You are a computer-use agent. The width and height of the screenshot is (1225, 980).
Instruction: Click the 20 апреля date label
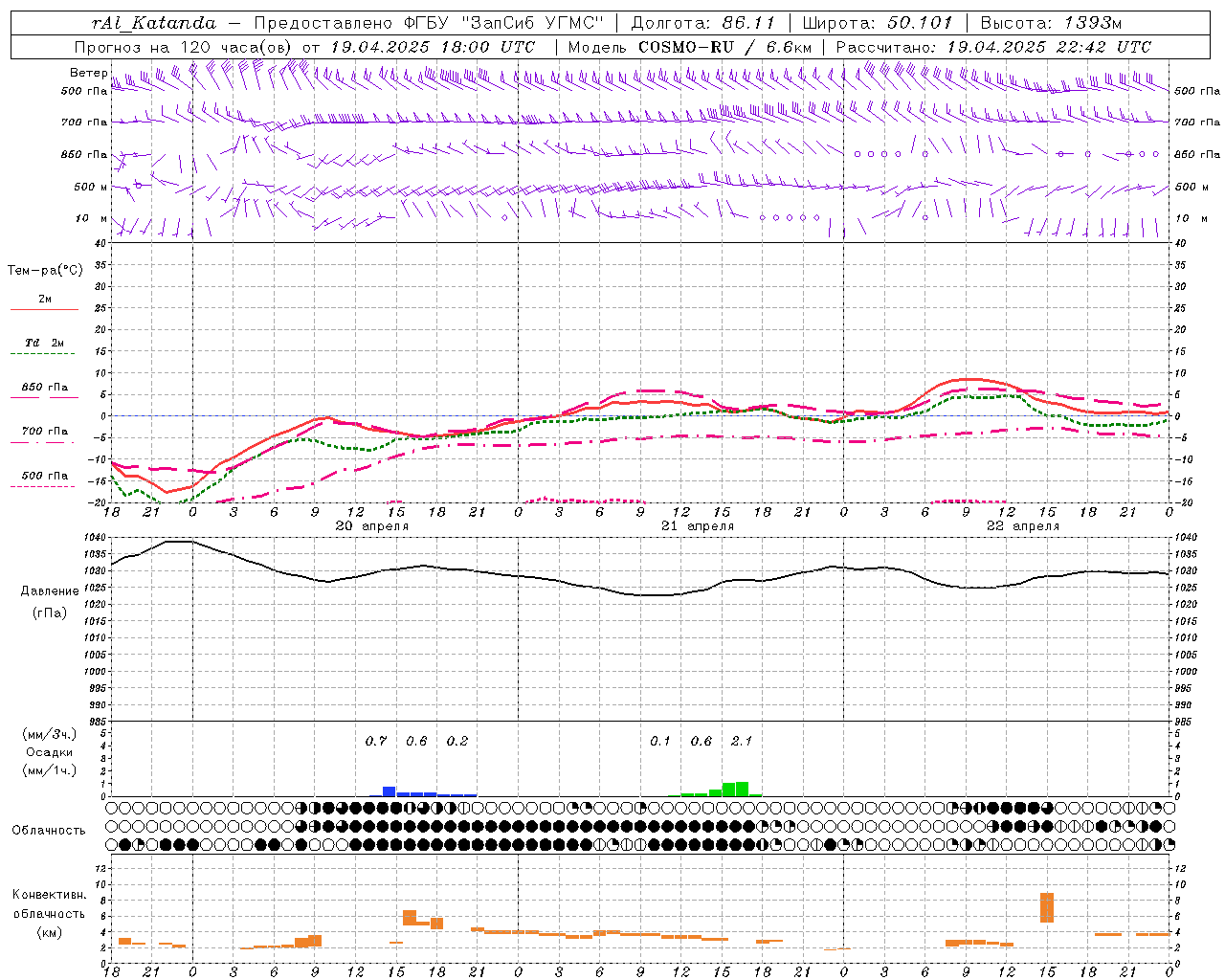(371, 526)
